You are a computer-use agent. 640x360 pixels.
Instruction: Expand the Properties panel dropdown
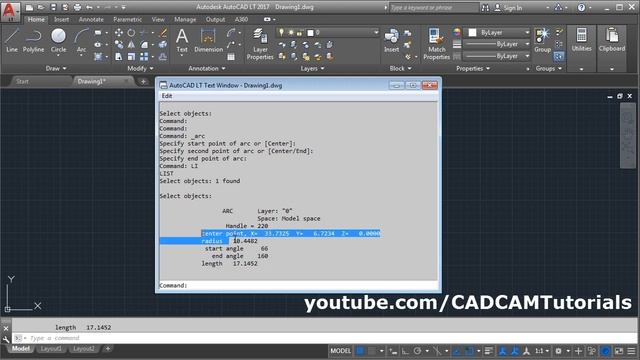[473, 69]
